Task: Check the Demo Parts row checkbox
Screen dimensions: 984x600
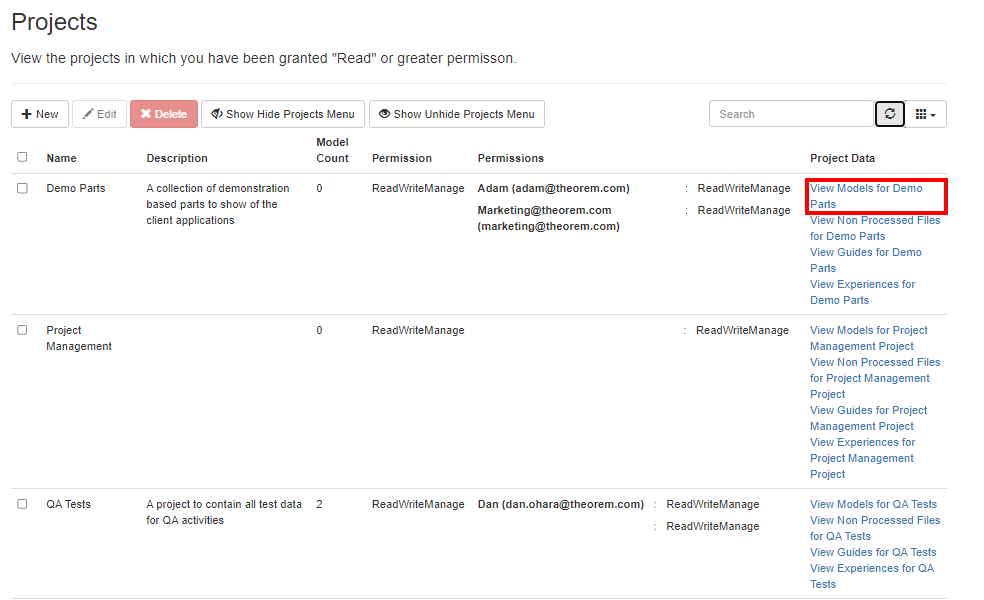Action: [x=22, y=188]
